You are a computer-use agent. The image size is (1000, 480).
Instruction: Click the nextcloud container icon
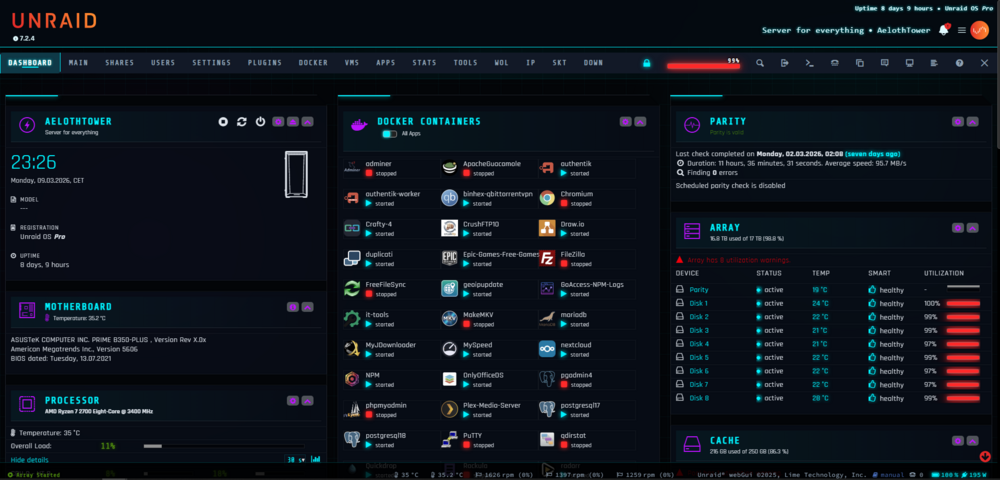point(547,349)
